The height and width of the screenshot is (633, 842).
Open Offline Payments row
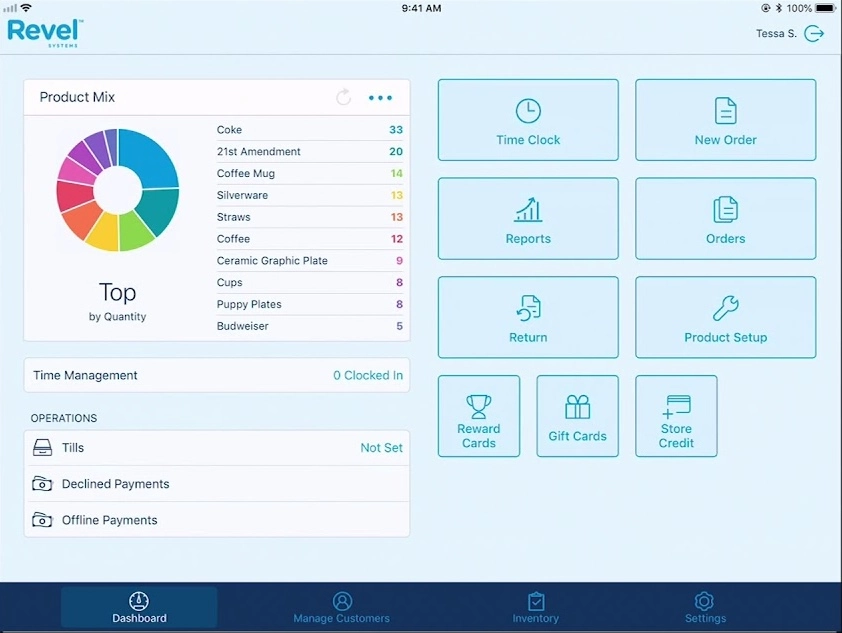(217, 520)
